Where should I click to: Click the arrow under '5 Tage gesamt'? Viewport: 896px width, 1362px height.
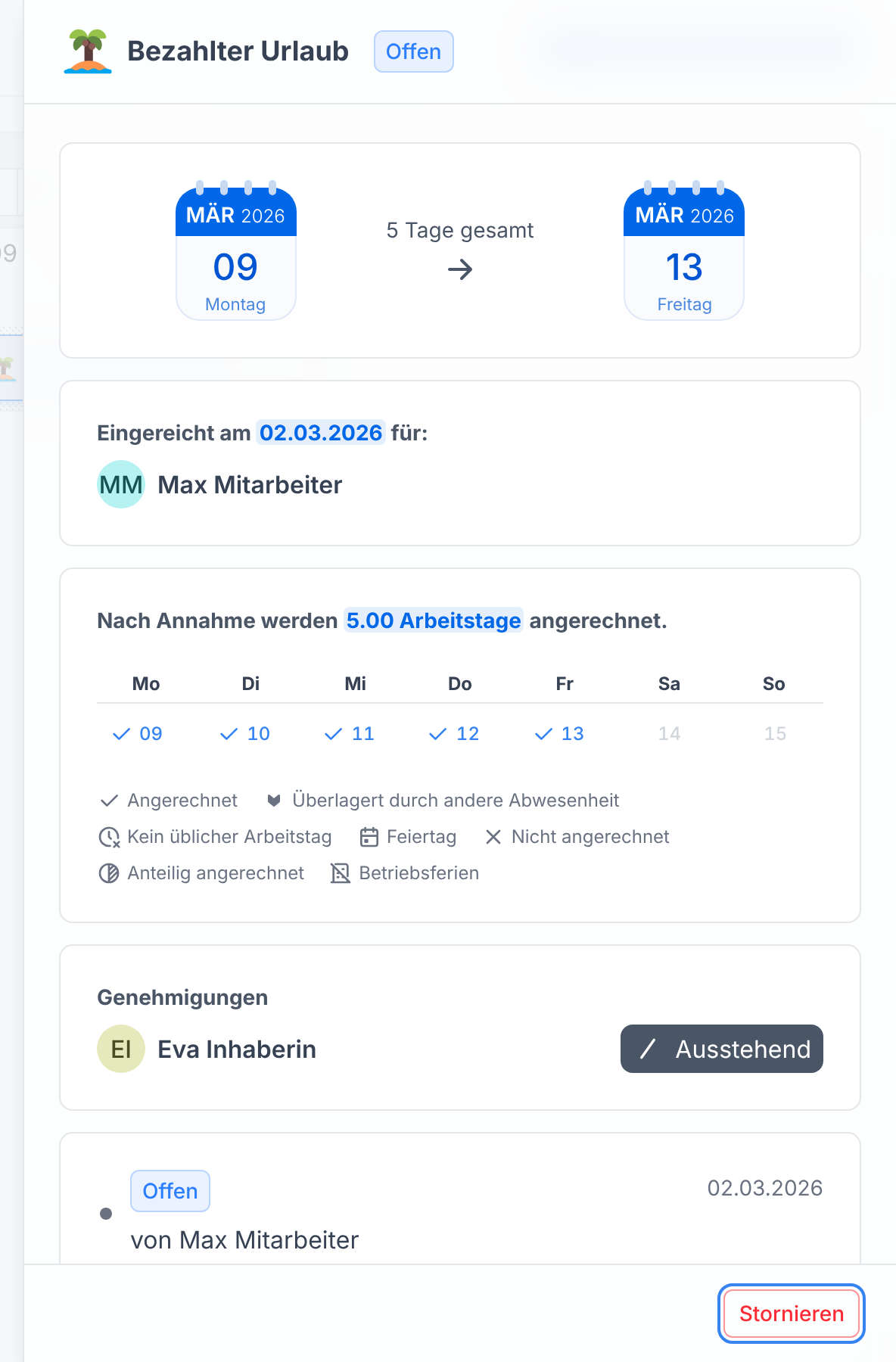click(x=460, y=269)
